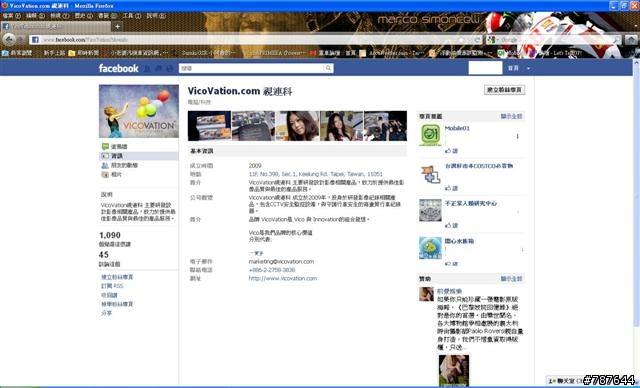This screenshot has height=388, width=640.
Task: Like the COSTCO page with thumbs-up
Action: [451, 188]
